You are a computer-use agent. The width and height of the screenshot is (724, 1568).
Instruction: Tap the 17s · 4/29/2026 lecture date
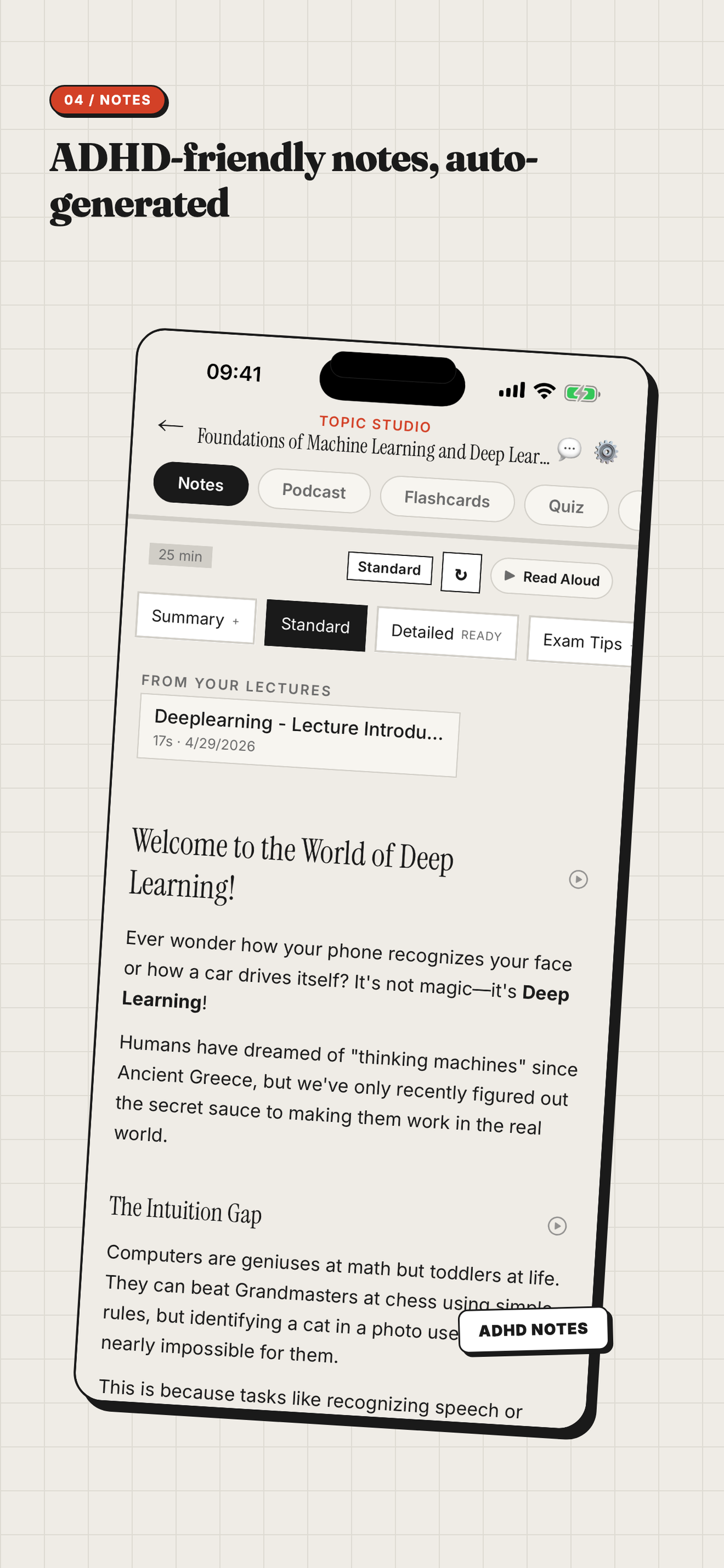tap(204, 743)
